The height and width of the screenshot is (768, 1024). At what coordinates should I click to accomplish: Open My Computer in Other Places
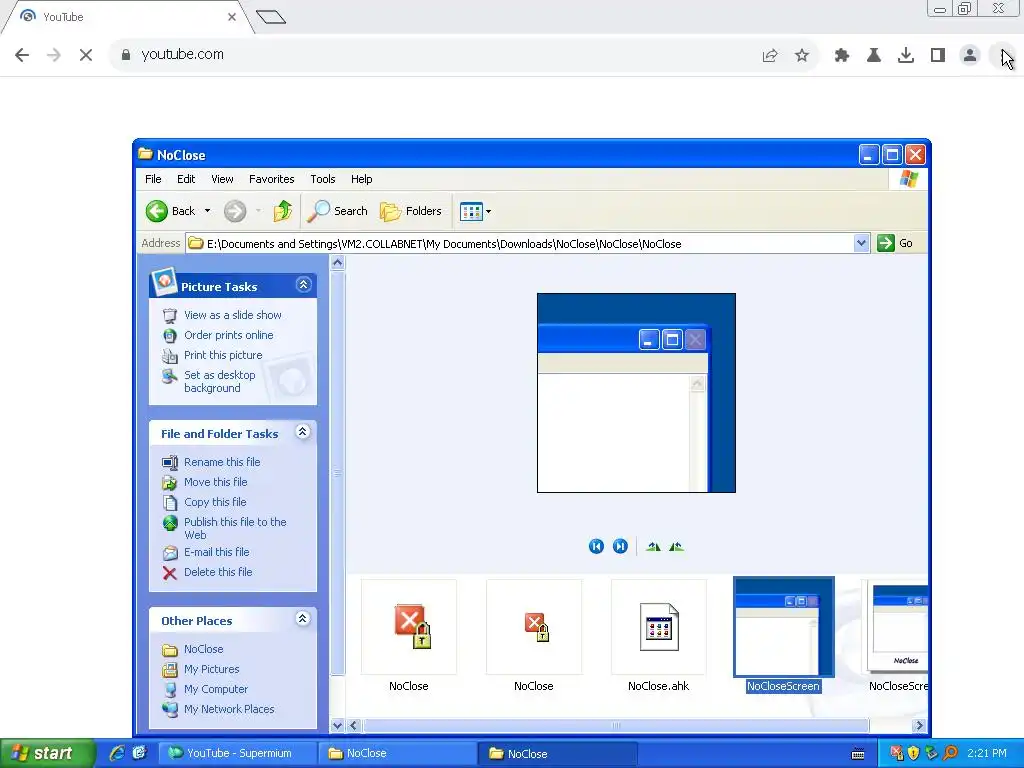[216, 689]
